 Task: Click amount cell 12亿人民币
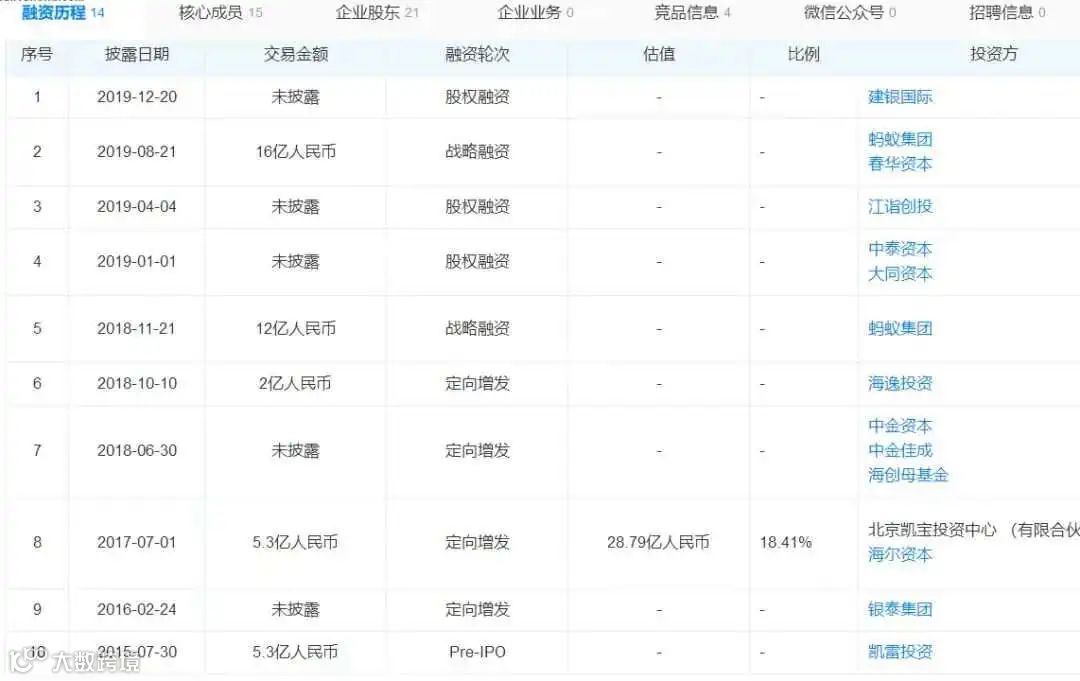click(x=295, y=328)
